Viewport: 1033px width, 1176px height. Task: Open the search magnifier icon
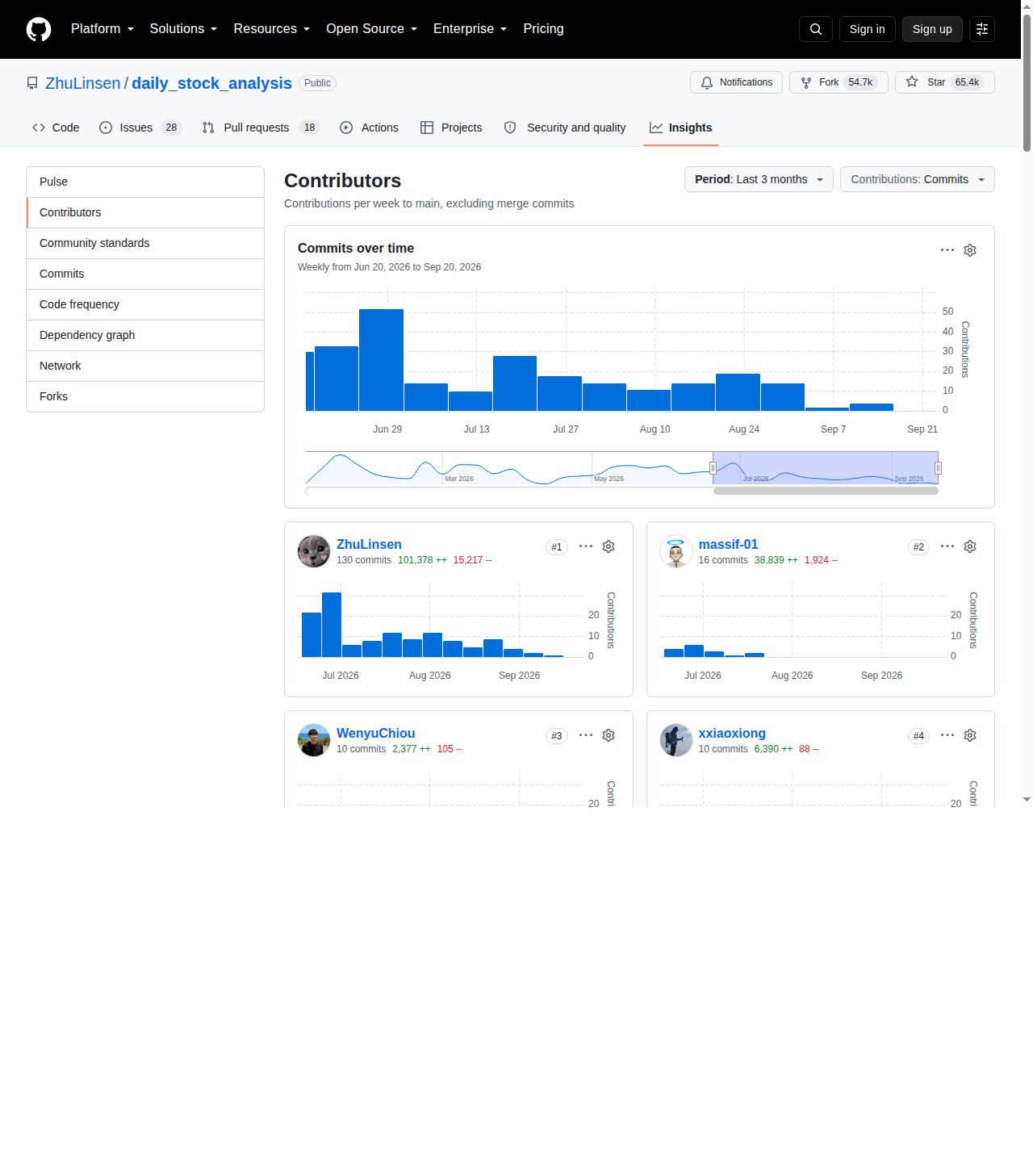816,29
